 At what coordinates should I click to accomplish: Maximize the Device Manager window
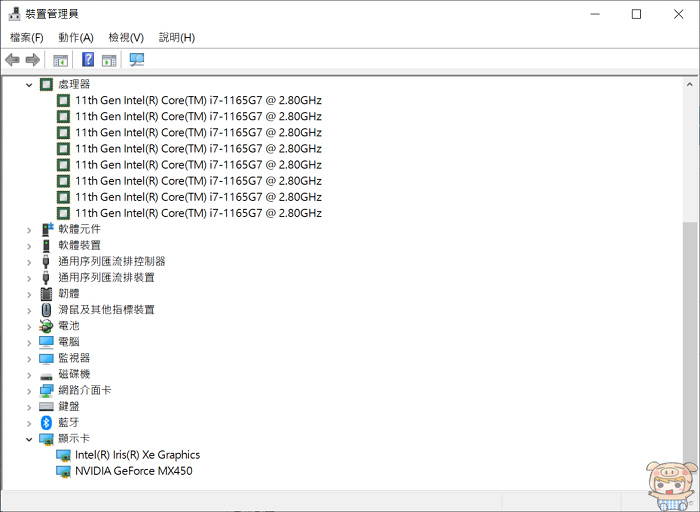636,14
